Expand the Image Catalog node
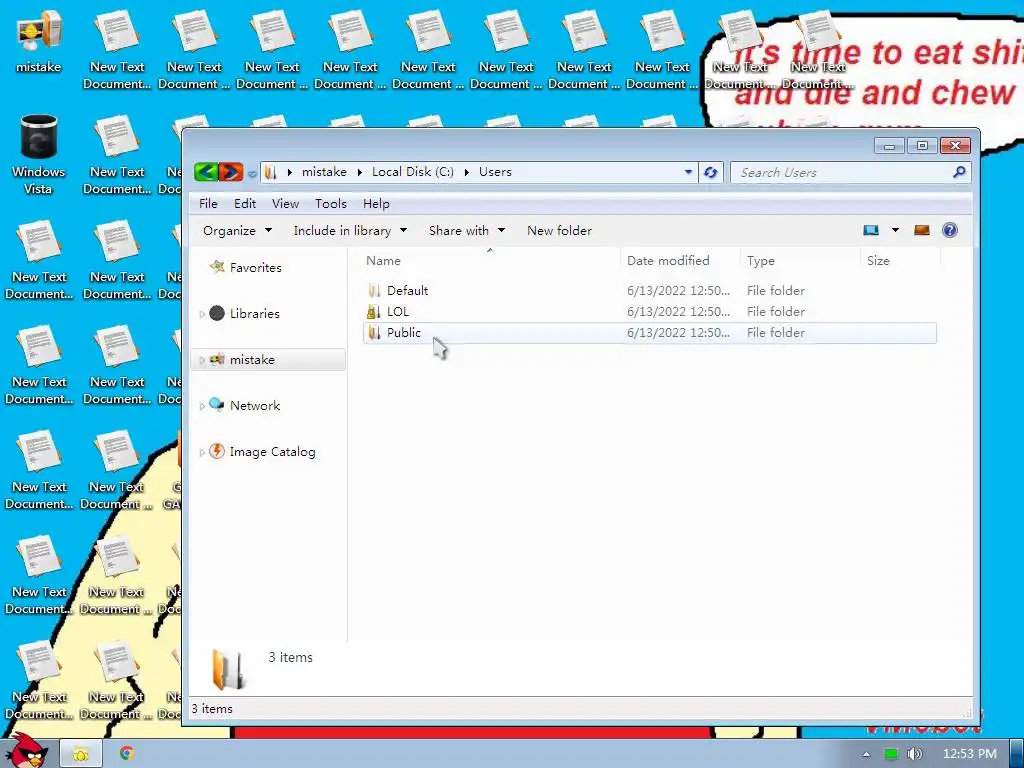 click(202, 453)
